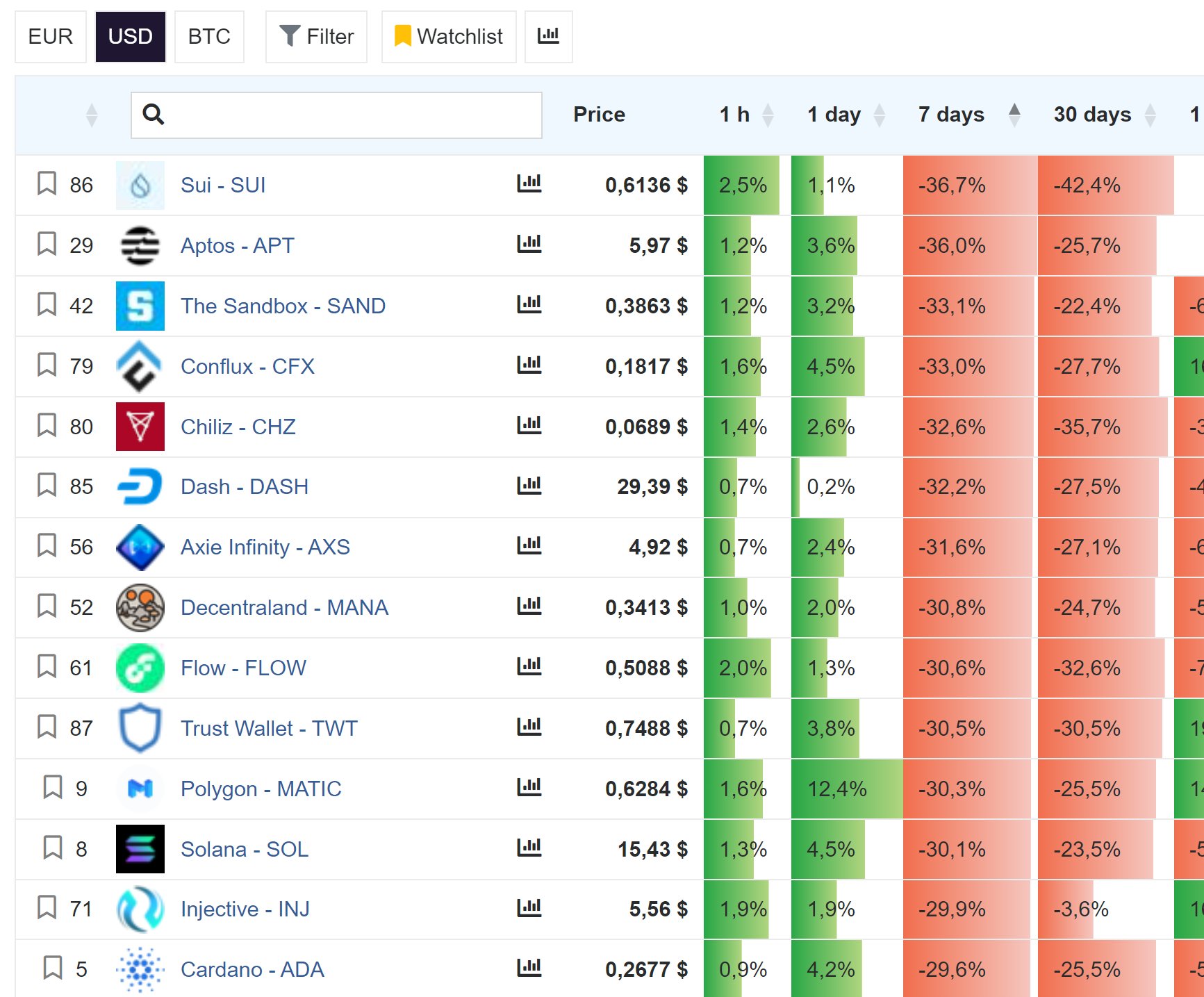The width and height of the screenshot is (1204, 997).
Task: Open chart icon for Axie Infinity - AXS
Action: (529, 546)
